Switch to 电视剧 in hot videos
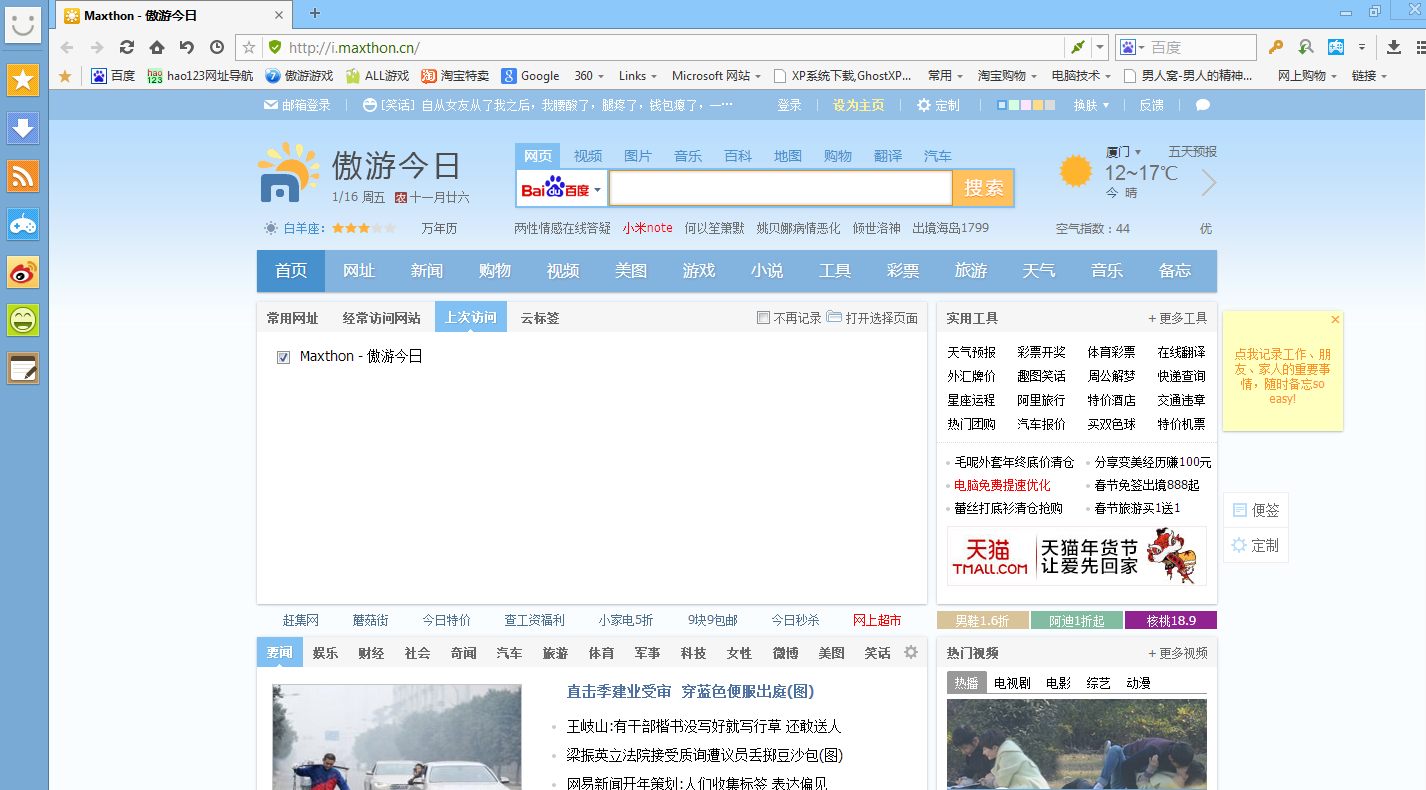The image size is (1426, 790). [x=1012, y=683]
